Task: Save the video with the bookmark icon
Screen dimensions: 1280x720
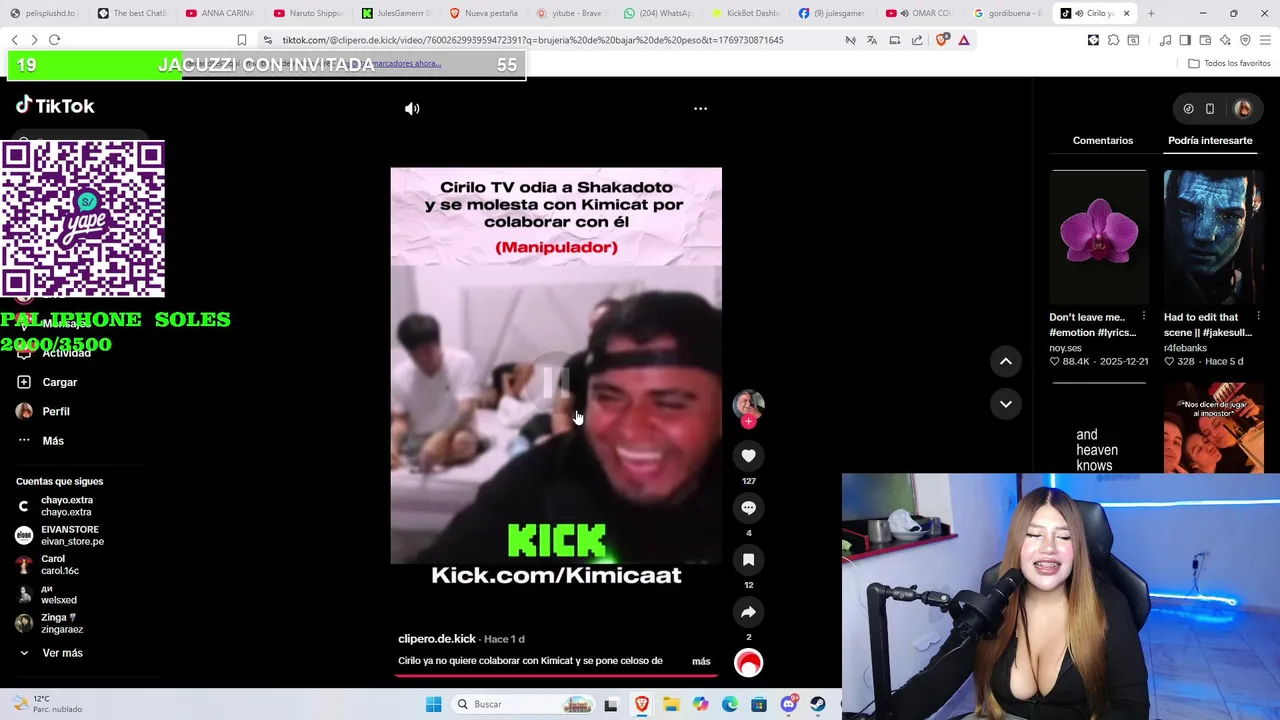Action: click(x=748, y=560)
